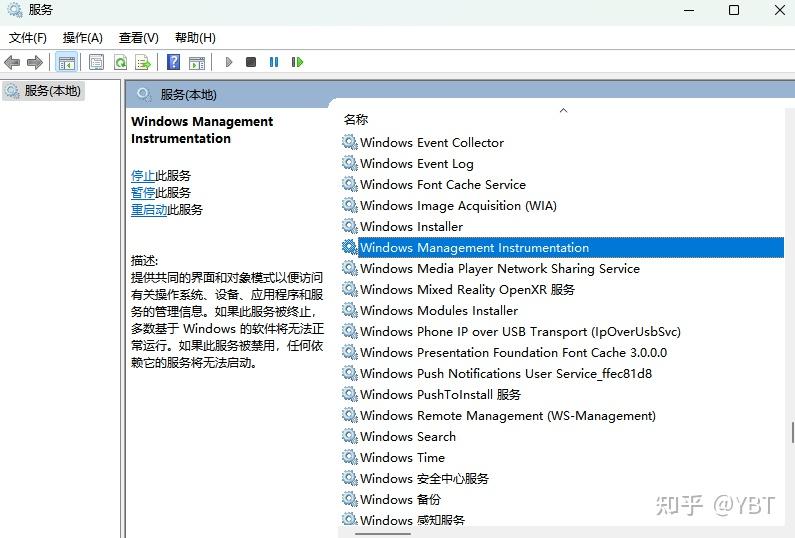Viewport: 795px width, 538px height.
Task: Open Properties via toolbar icon
Action: click(x=96, y=62)
